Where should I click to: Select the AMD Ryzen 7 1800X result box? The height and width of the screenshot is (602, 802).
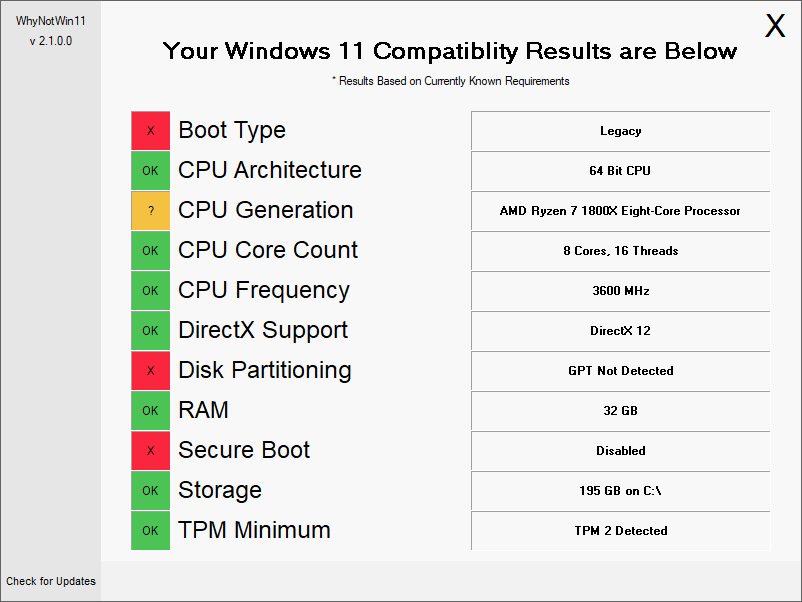tap(620, 211)
